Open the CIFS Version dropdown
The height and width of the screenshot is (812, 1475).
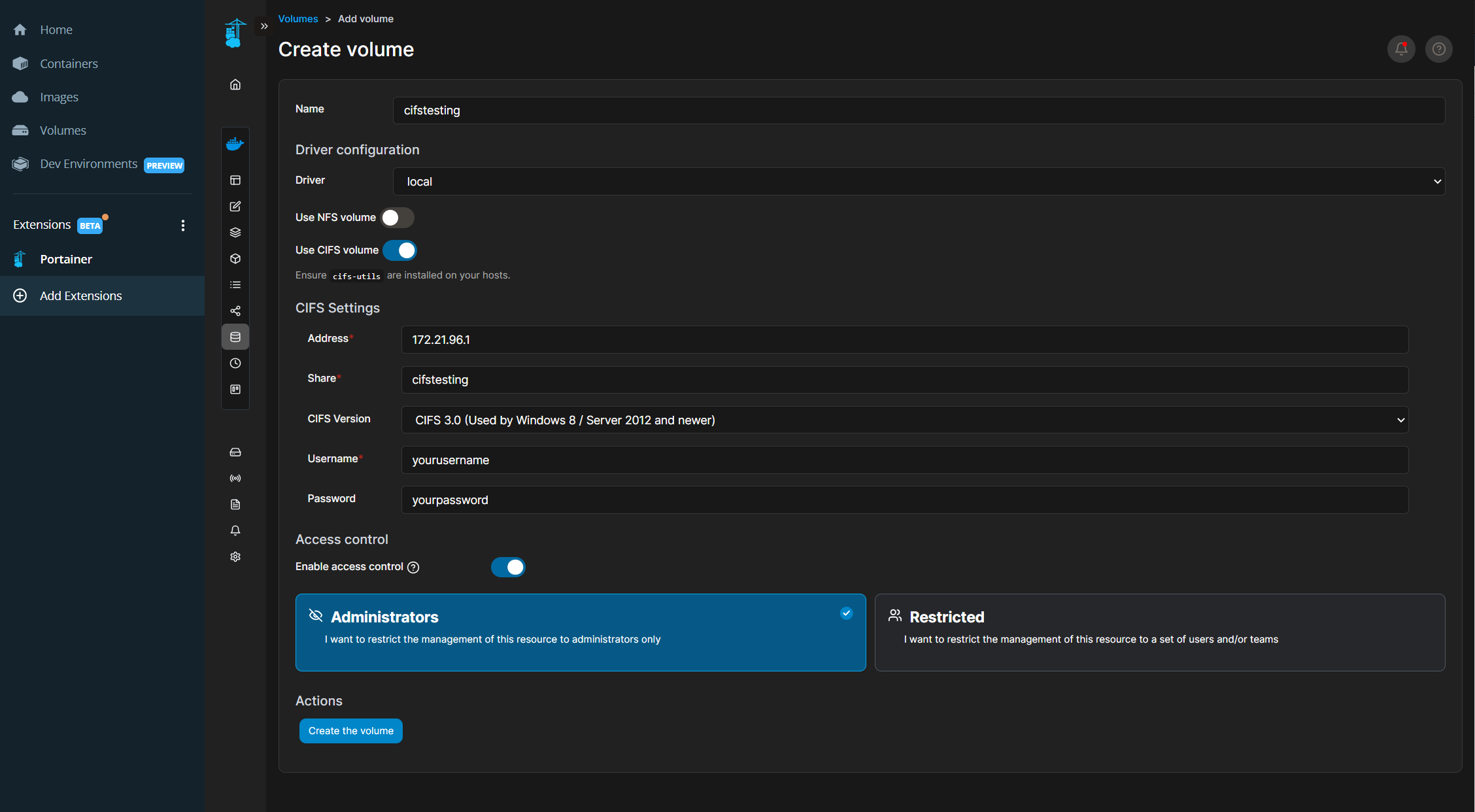905,420
